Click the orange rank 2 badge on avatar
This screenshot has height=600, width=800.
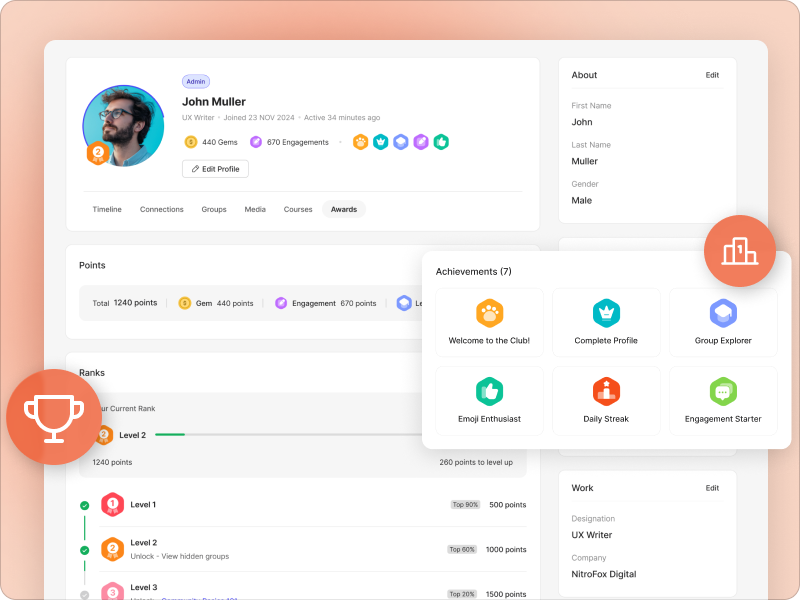(98, 153)
